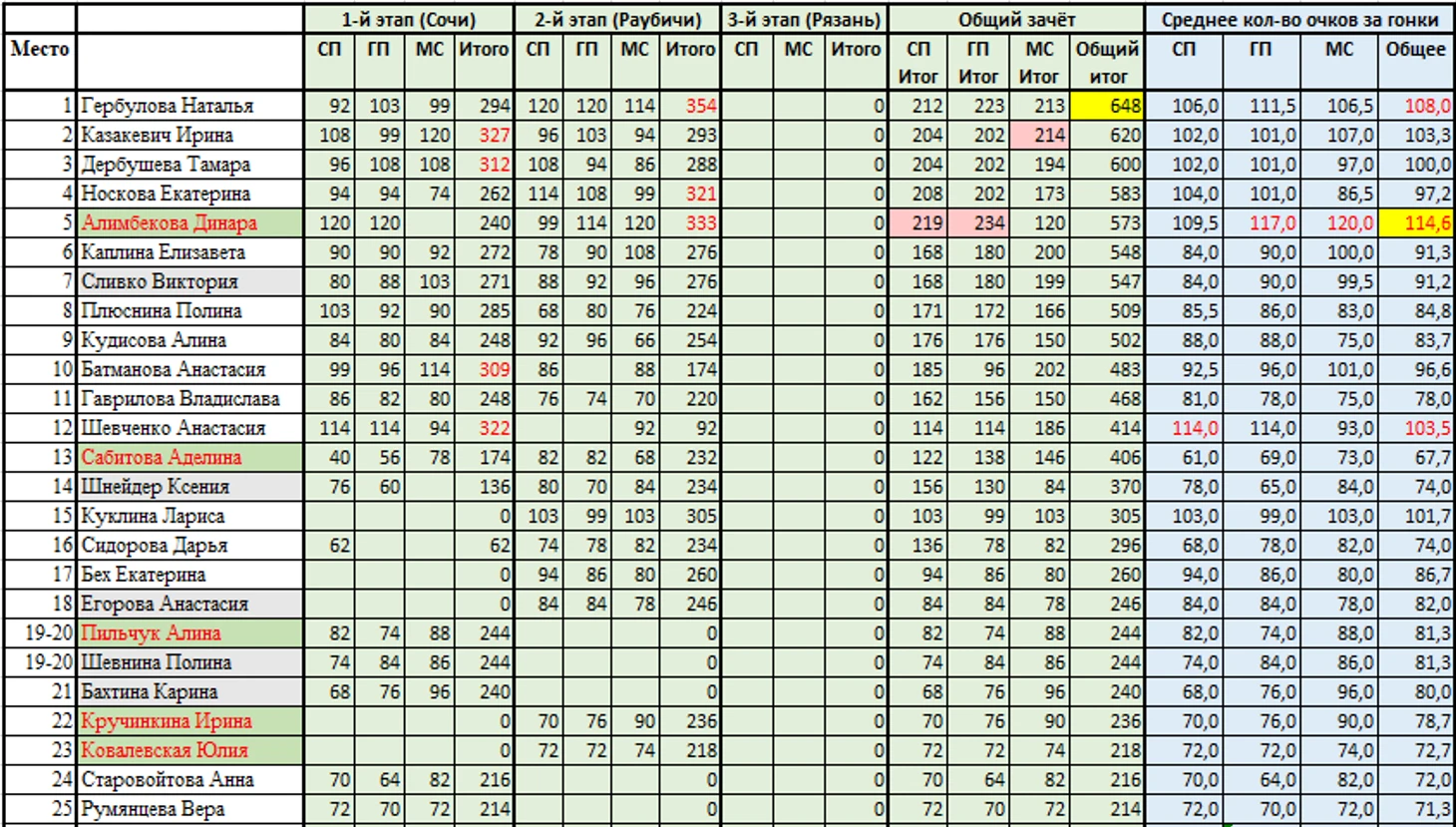Click the name cell Носкова Екатерина

tap(189, 194)
